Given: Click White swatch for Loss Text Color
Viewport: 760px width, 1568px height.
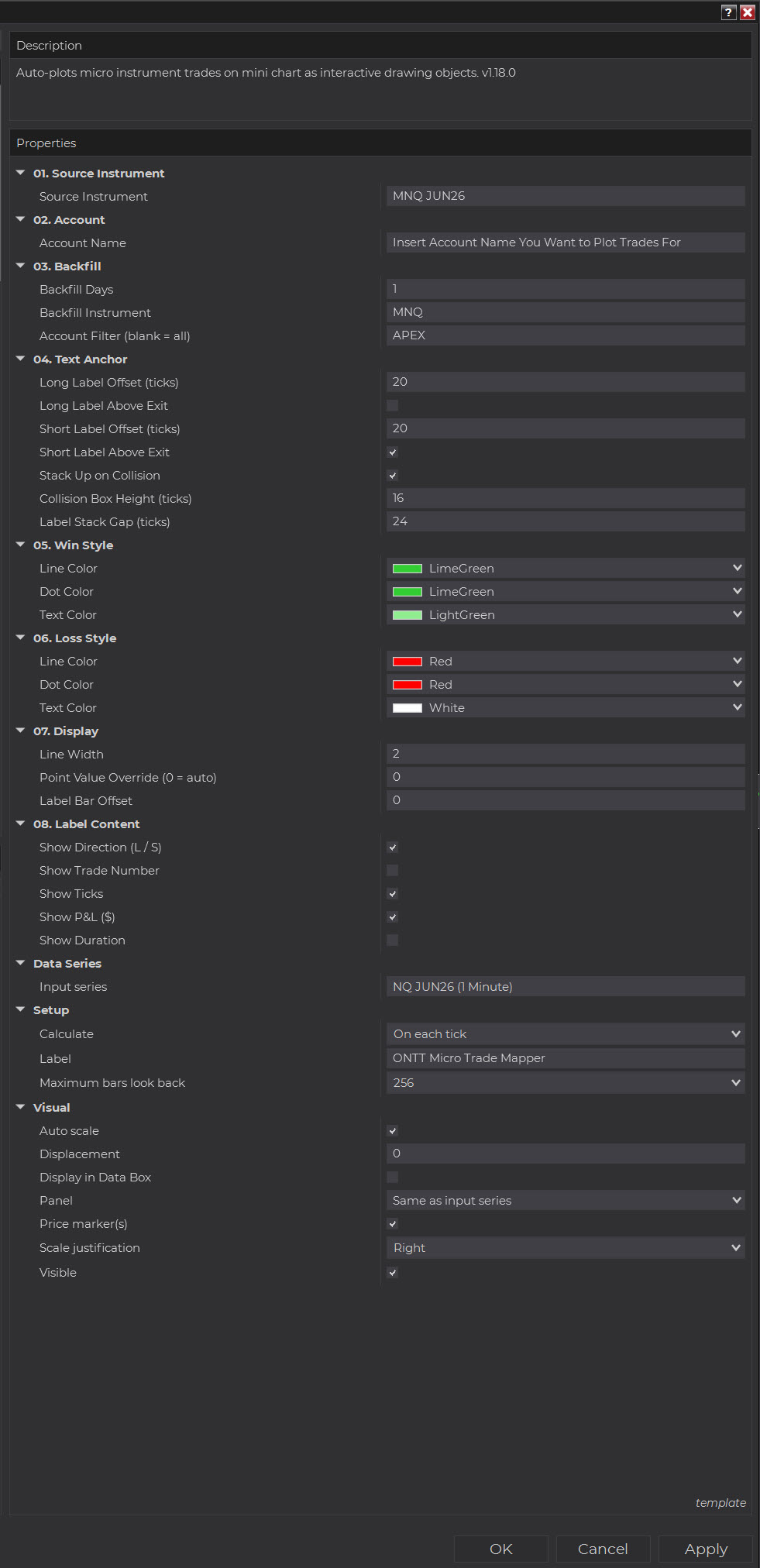Looking at the screenshot, I should [408, 708].
